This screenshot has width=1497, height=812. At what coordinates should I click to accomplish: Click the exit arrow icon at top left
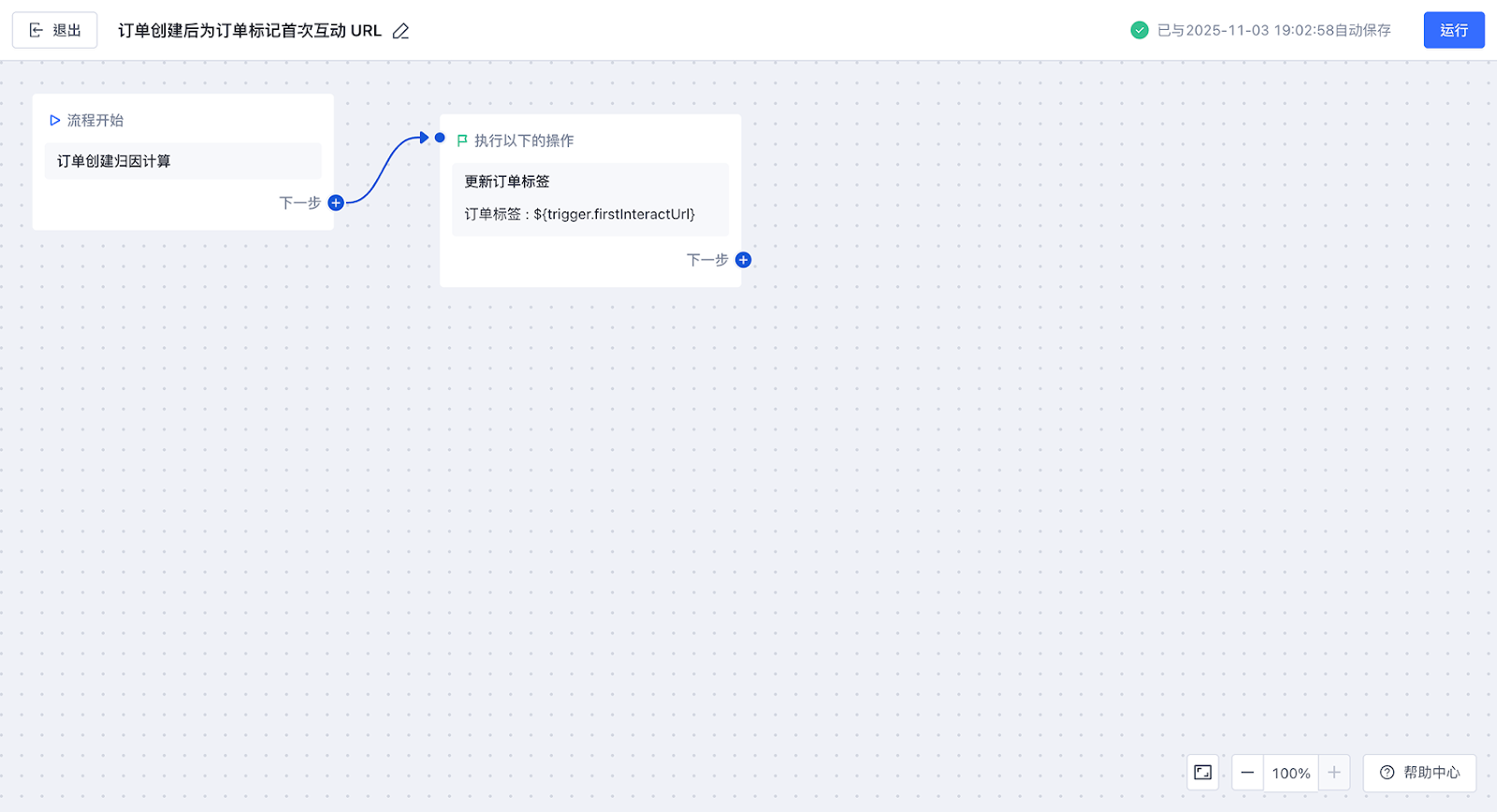pos(36,31)
